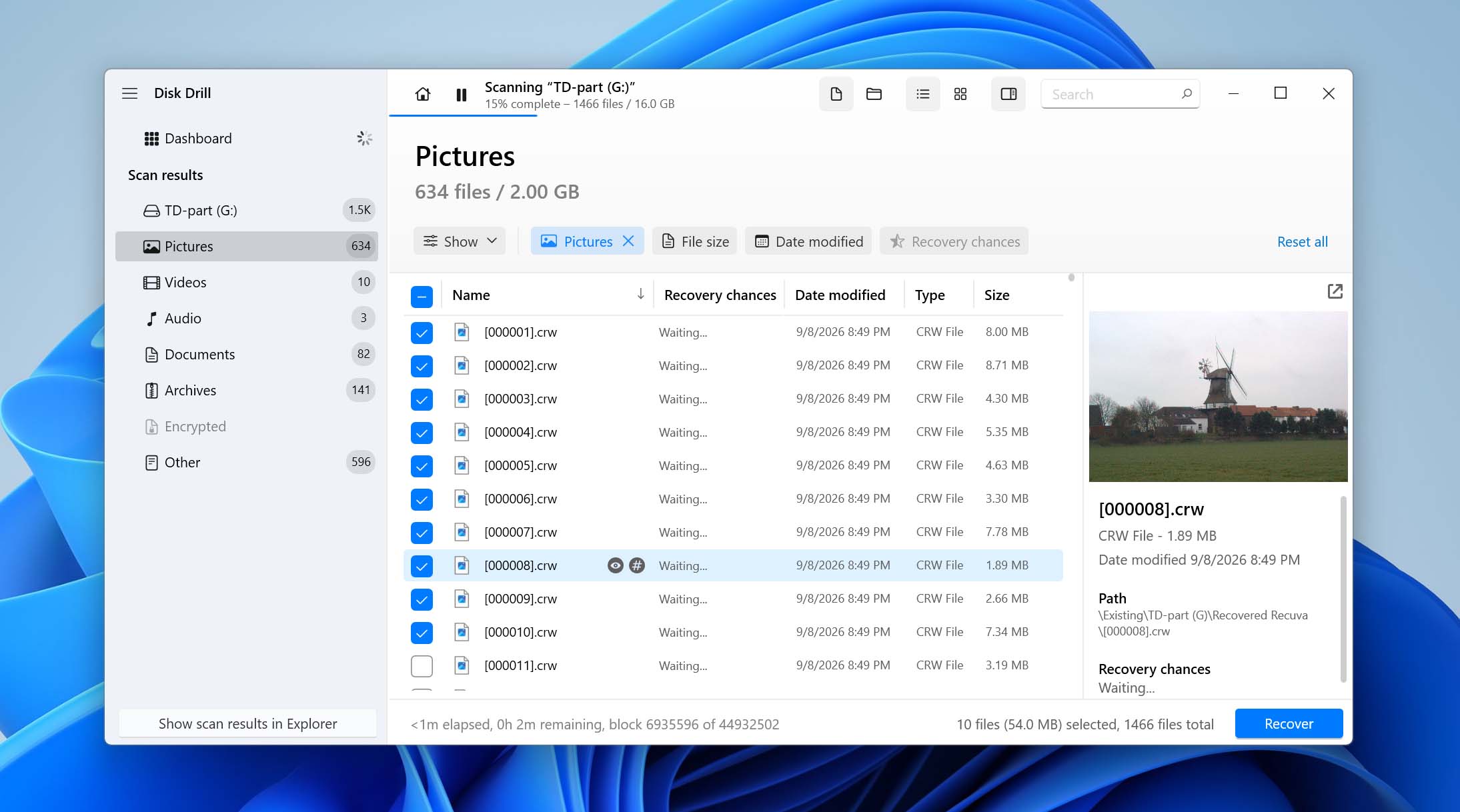Uncheck the [000010].crw checkbox
The image size is (1460, 812).
pyautogui.click(x=422, y=633)
